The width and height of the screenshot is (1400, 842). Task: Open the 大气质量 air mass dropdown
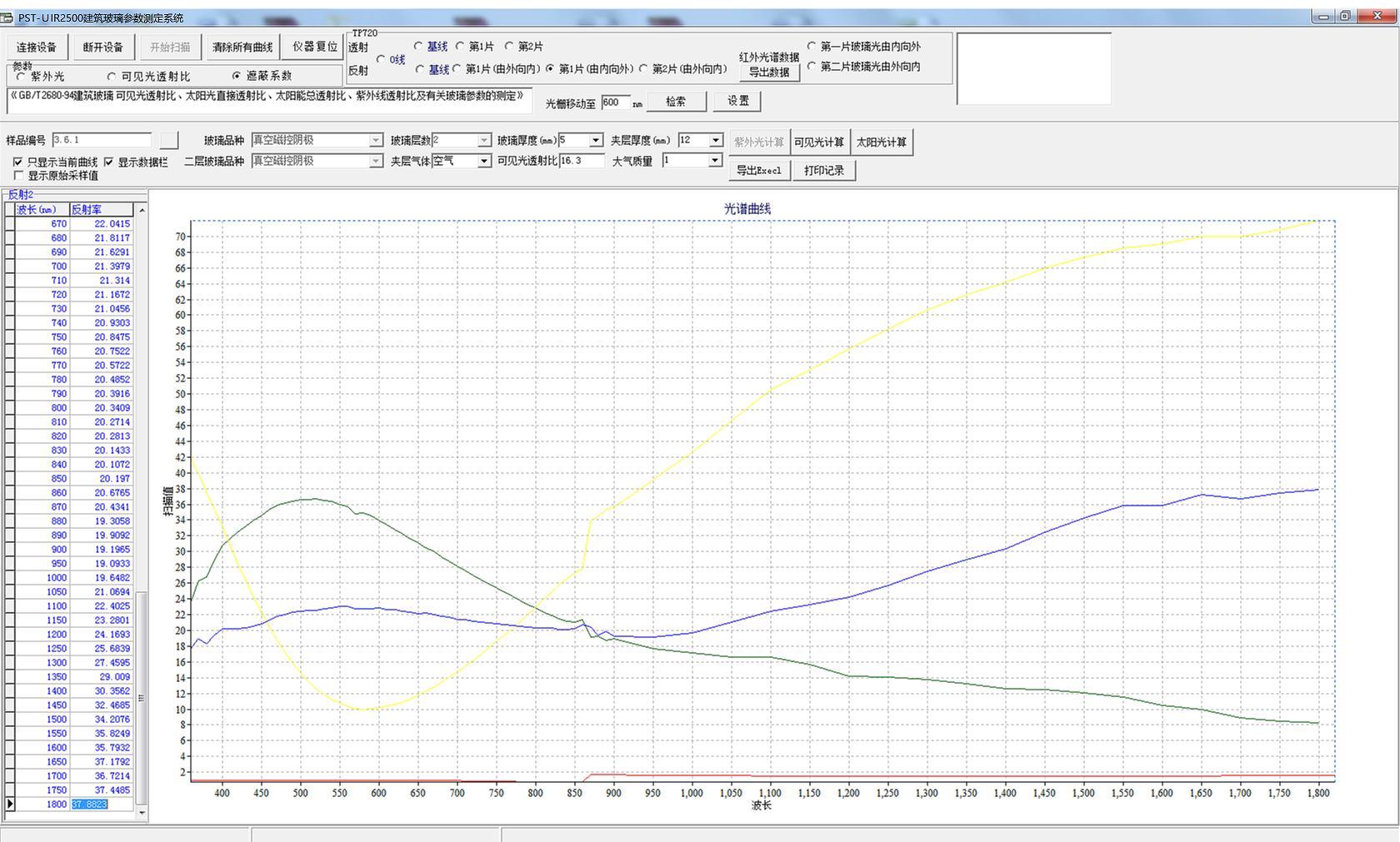pos(715,160)
